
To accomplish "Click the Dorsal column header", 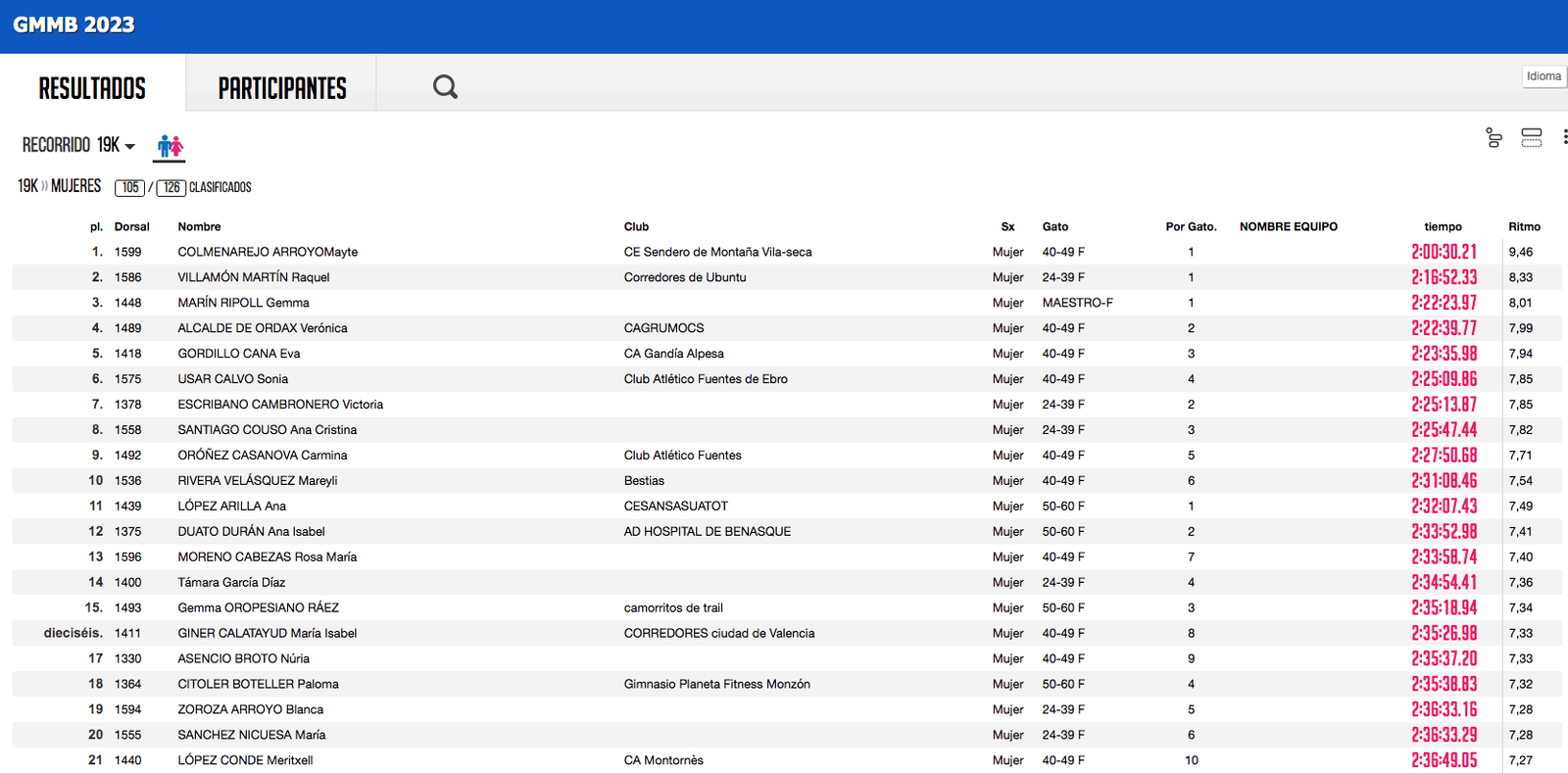I will coord(131,226).
